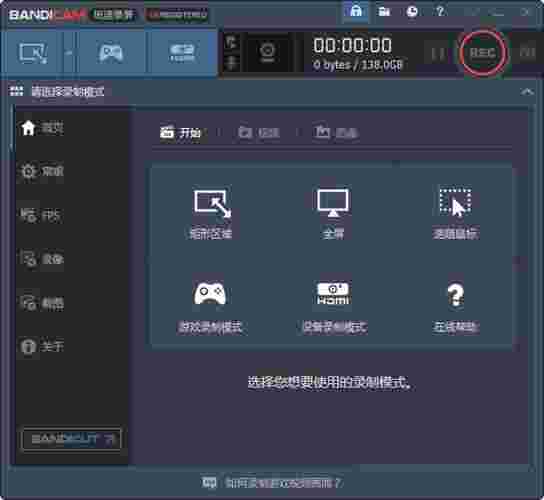Capture a screenshot with camera button
Image resolution: width=544 pixels, height=500 pixels.
tap(527, 53)
